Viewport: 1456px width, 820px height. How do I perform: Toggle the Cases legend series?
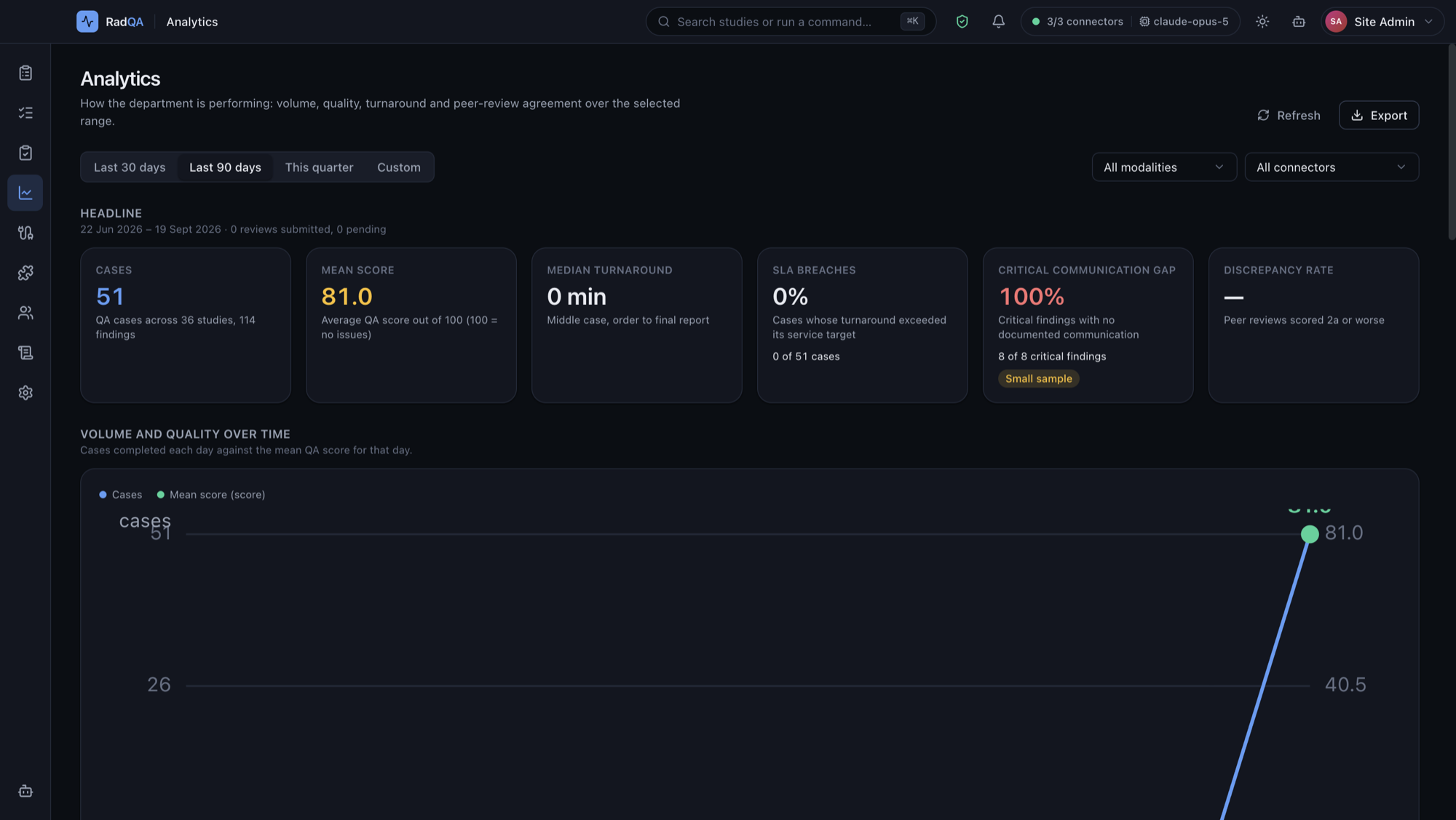coord(121,495)
